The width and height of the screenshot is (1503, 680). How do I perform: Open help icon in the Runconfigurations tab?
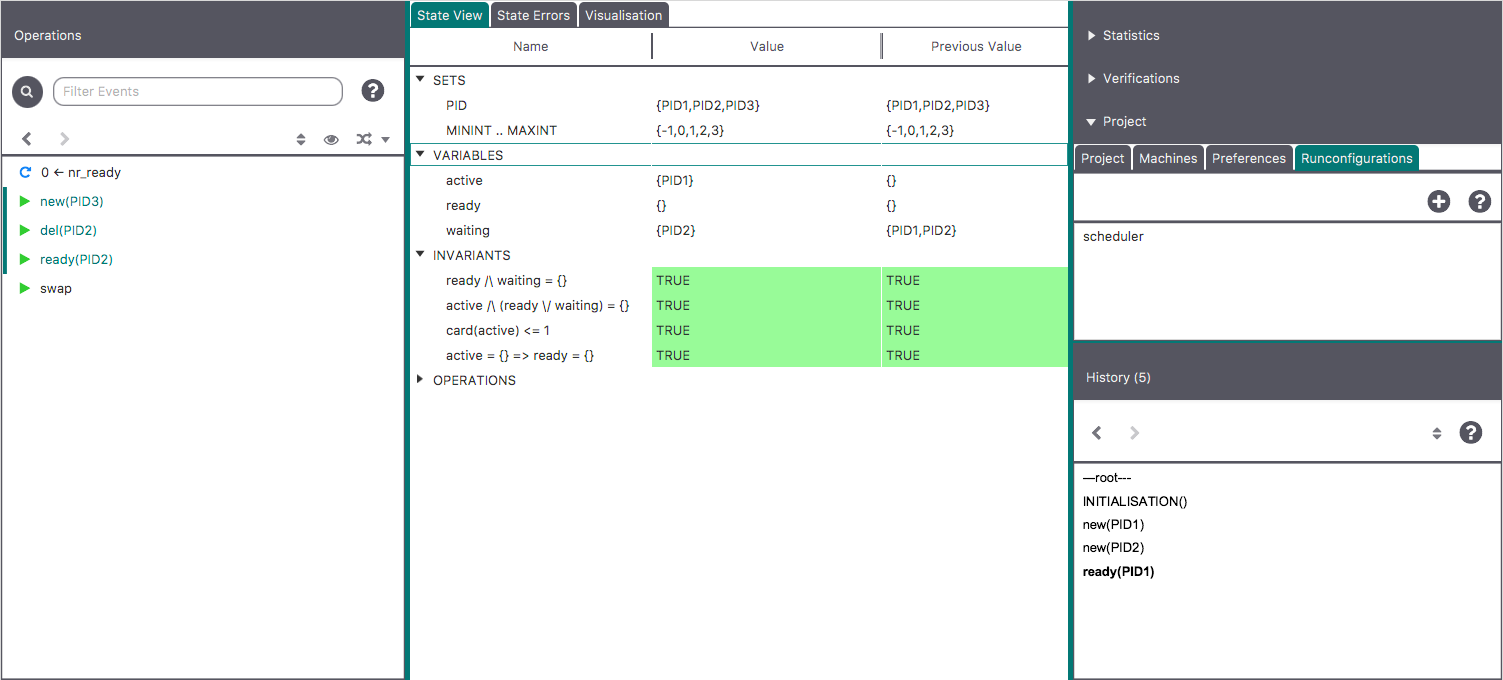coord(1479,201)
